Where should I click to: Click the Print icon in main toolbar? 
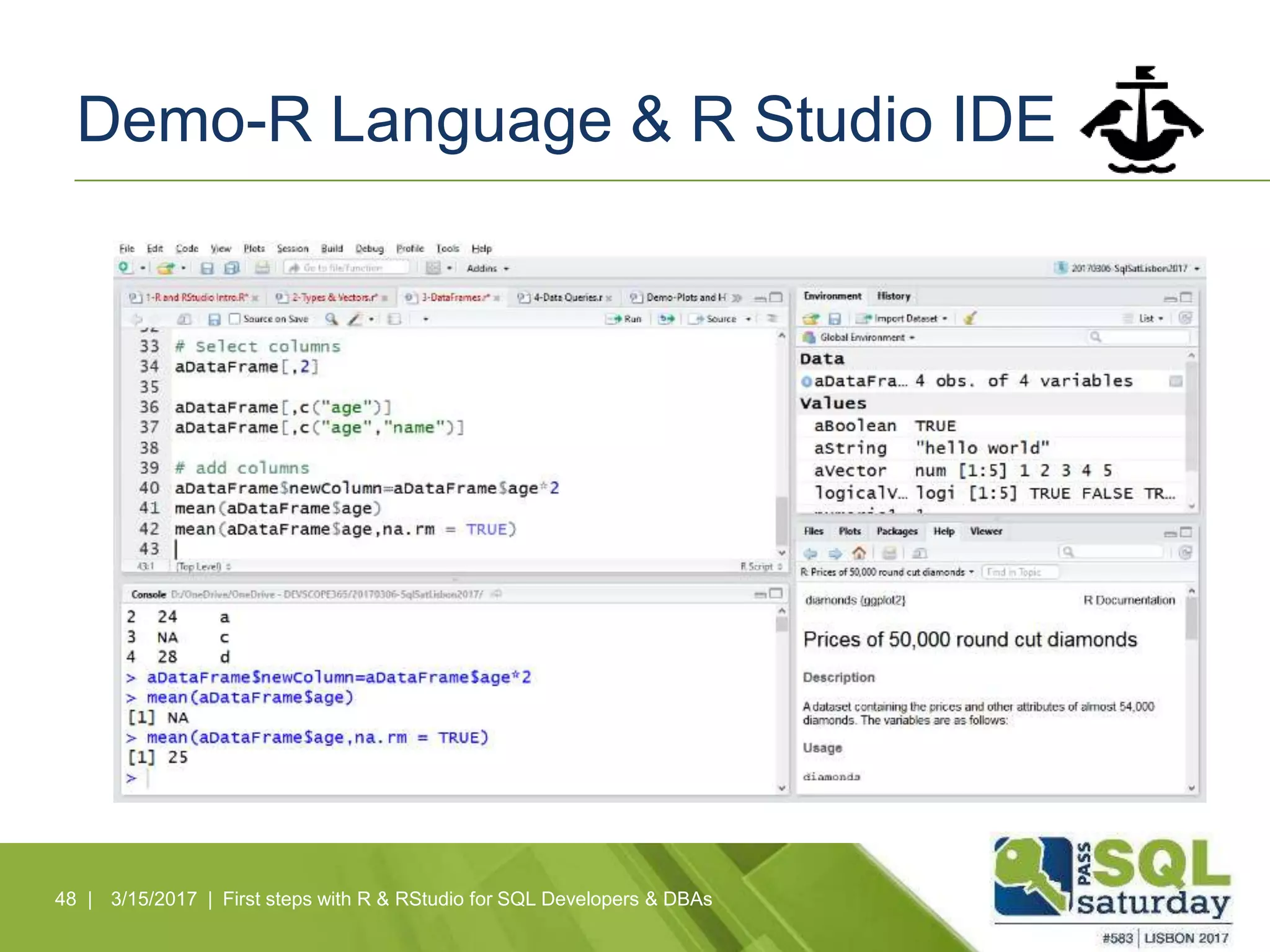(x=262, y=268)
